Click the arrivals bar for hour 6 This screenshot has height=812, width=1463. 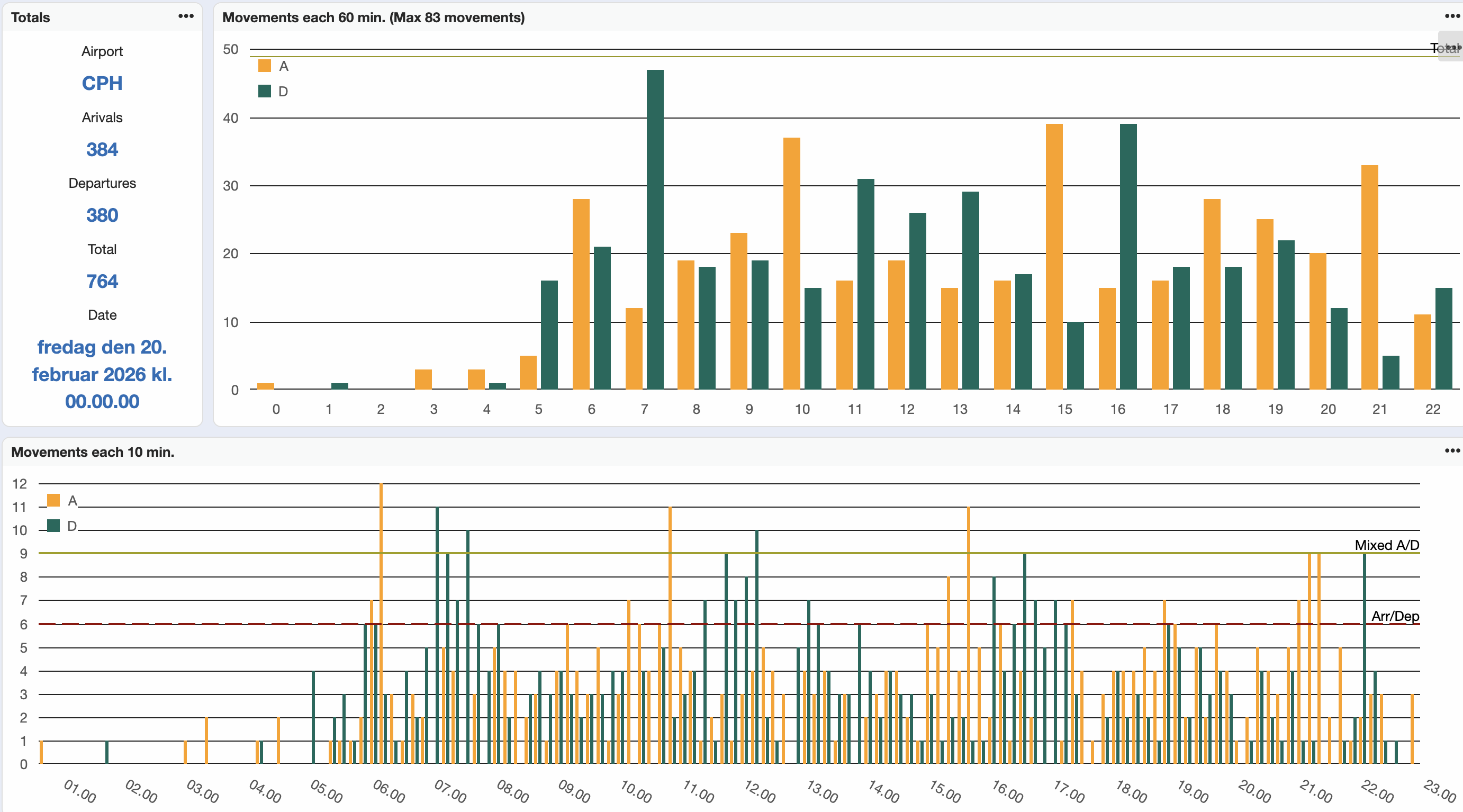[x=581, y=294]
